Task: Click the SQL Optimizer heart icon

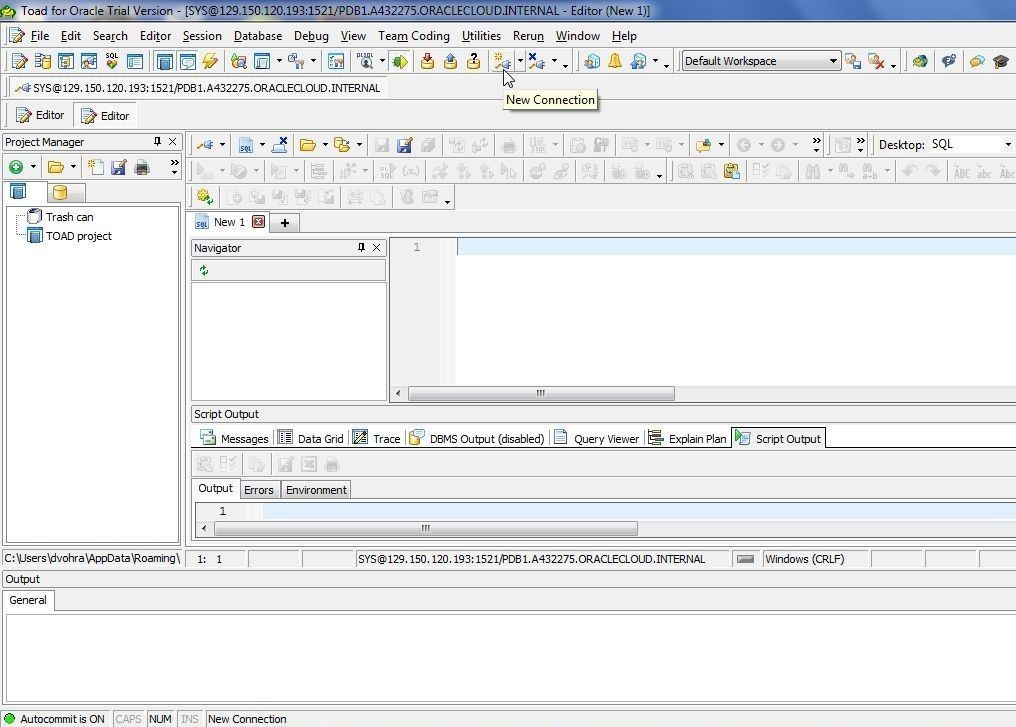Action: point(112,62)
